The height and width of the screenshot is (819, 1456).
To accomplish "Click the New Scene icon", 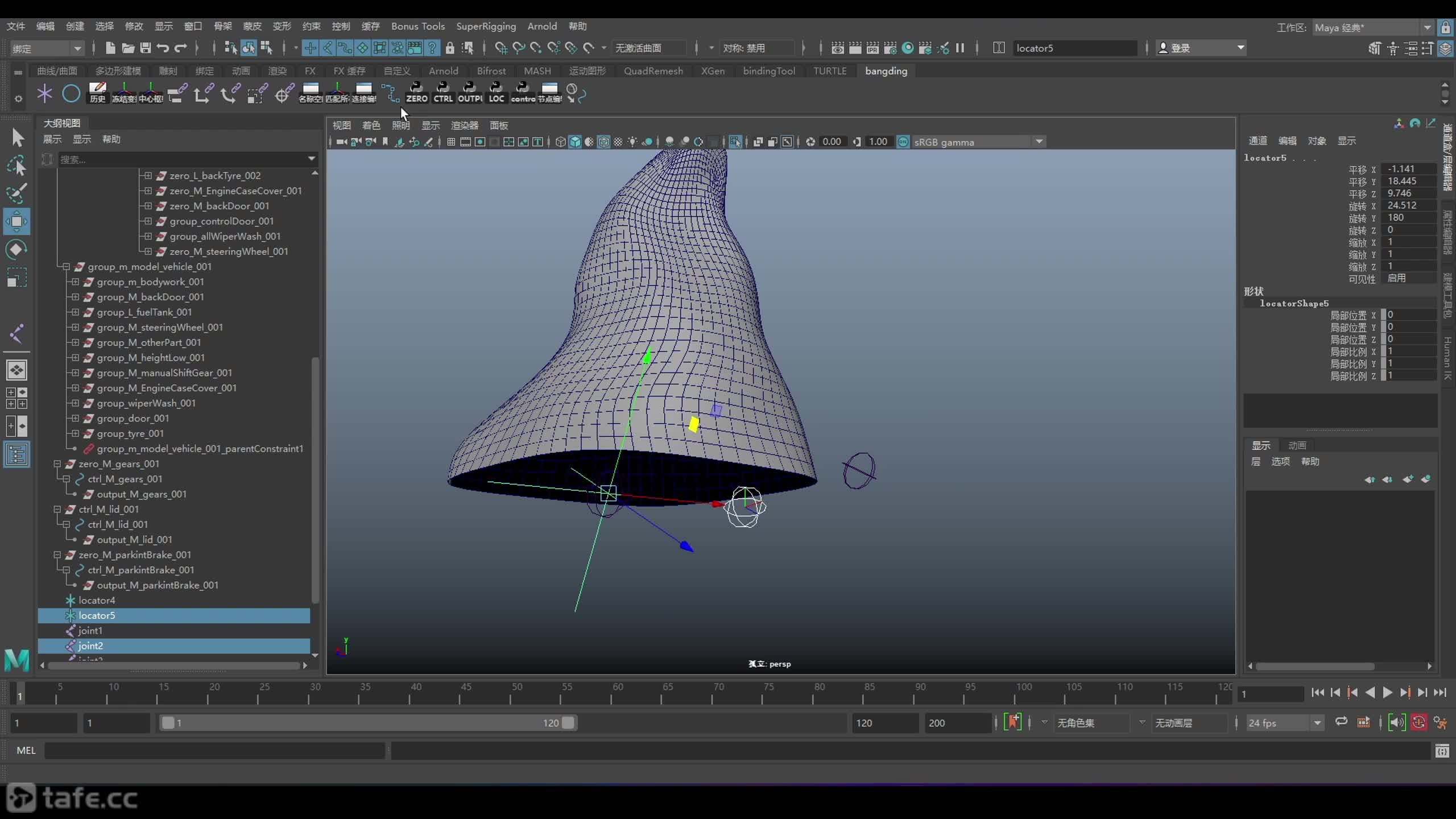I will coord(110,48).
